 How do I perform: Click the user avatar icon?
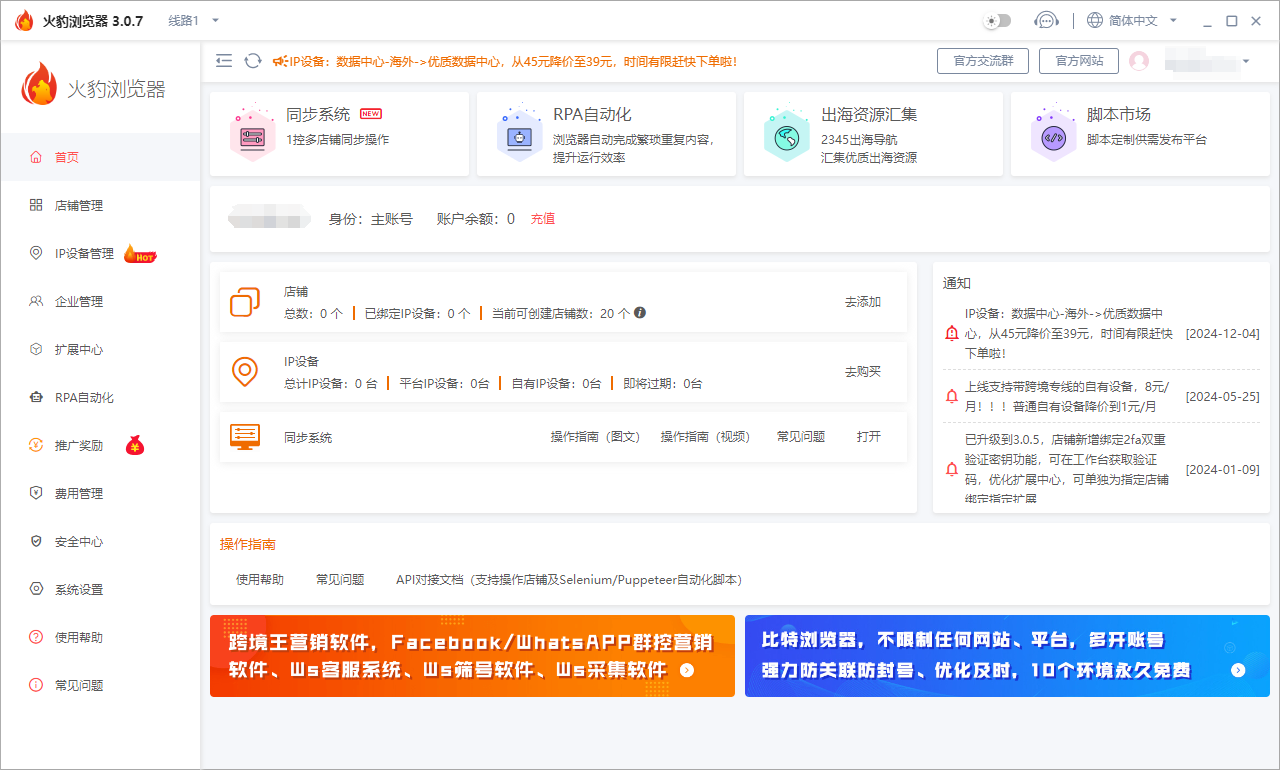tap(1139, 61)
